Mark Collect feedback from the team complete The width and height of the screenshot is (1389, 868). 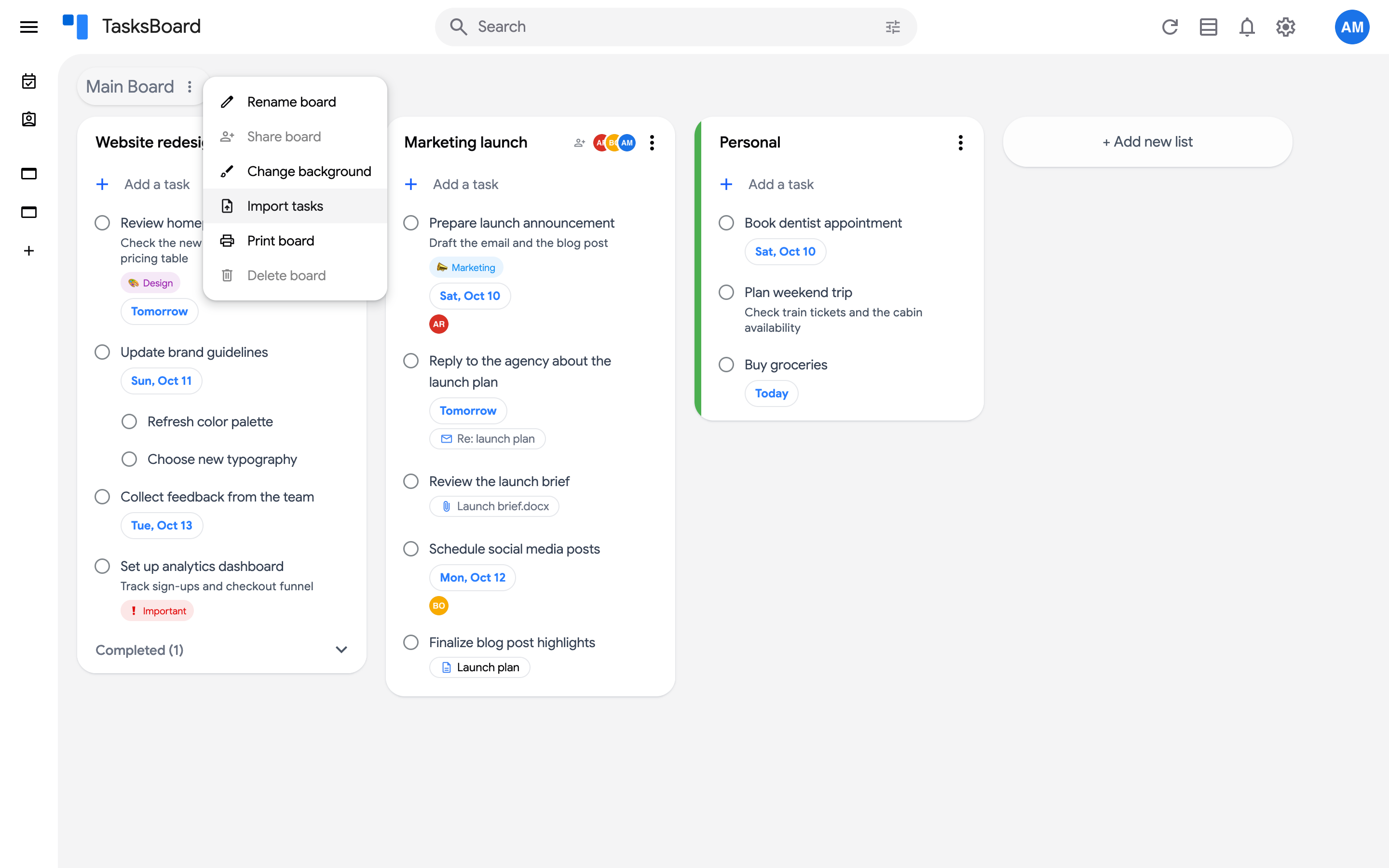[x=102, y=497]
